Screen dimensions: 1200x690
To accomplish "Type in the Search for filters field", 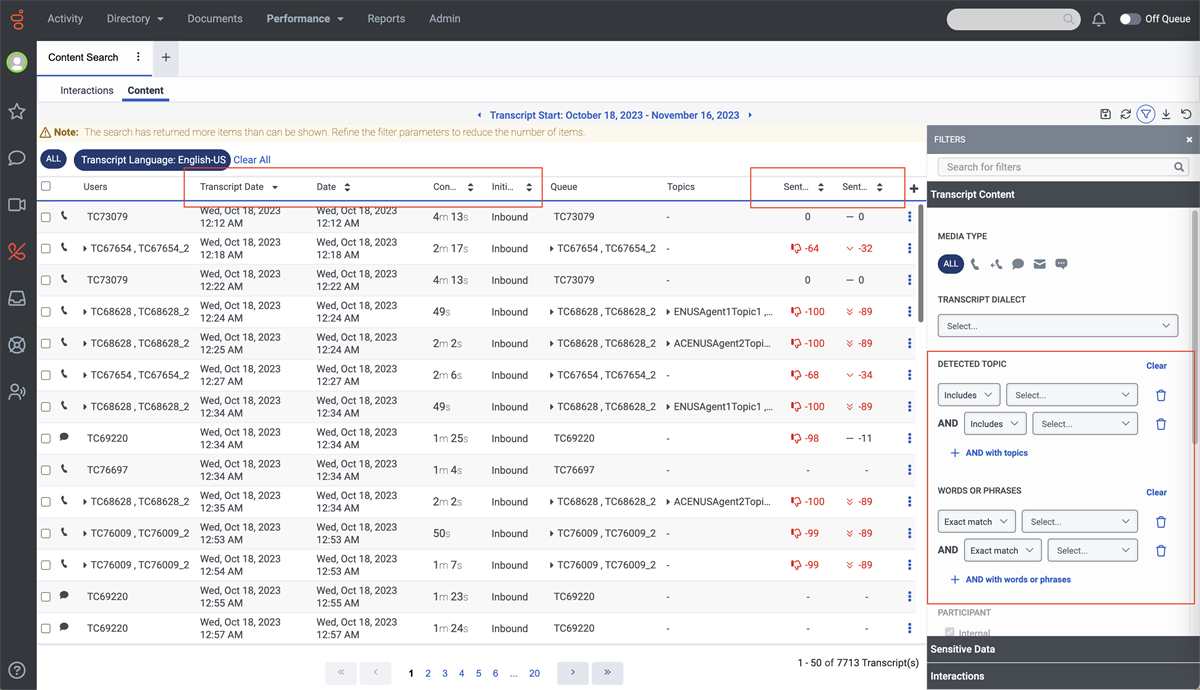I will 1057,167.
